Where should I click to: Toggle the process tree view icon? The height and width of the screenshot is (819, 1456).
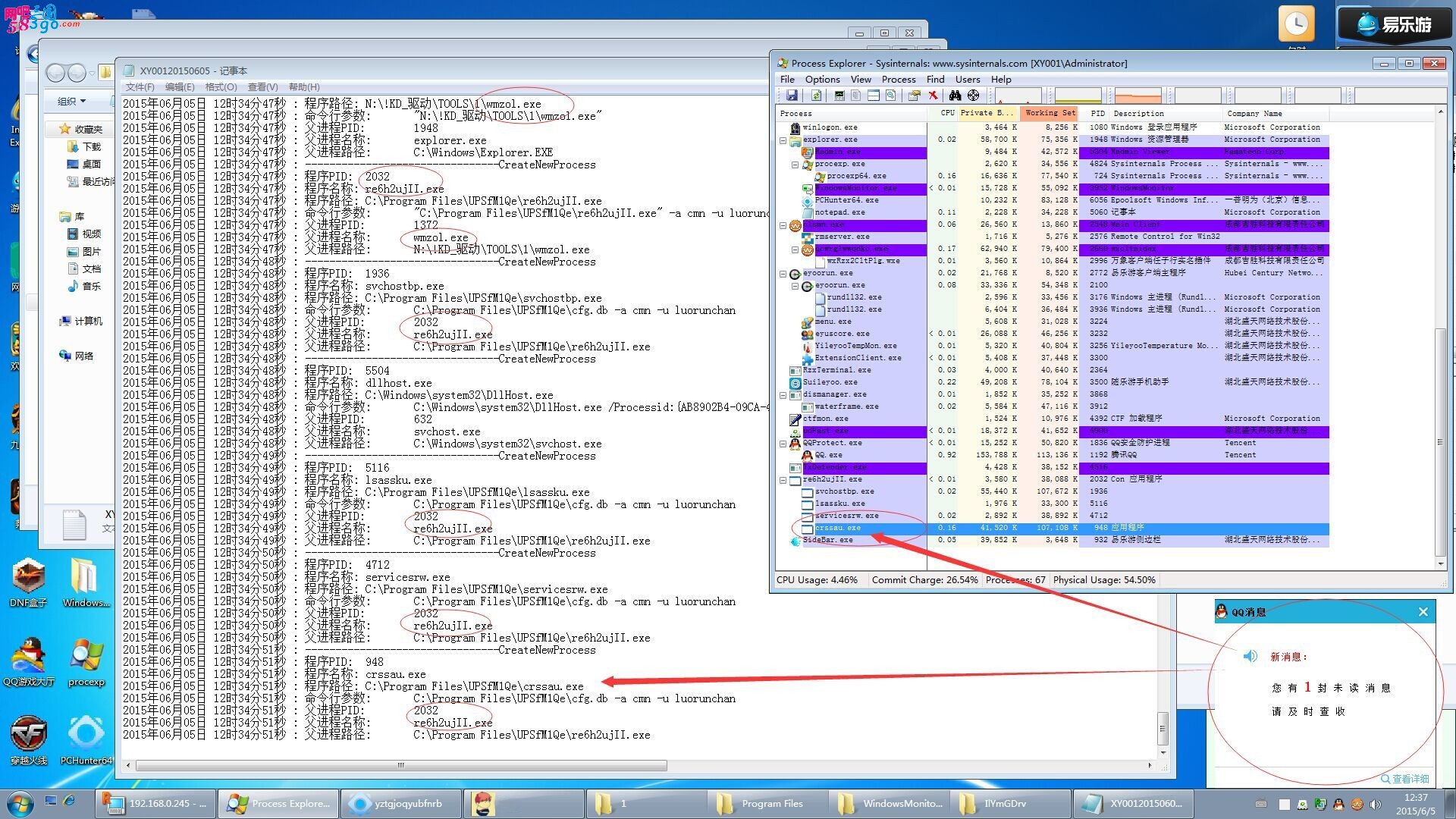click(x=856, y=96)
